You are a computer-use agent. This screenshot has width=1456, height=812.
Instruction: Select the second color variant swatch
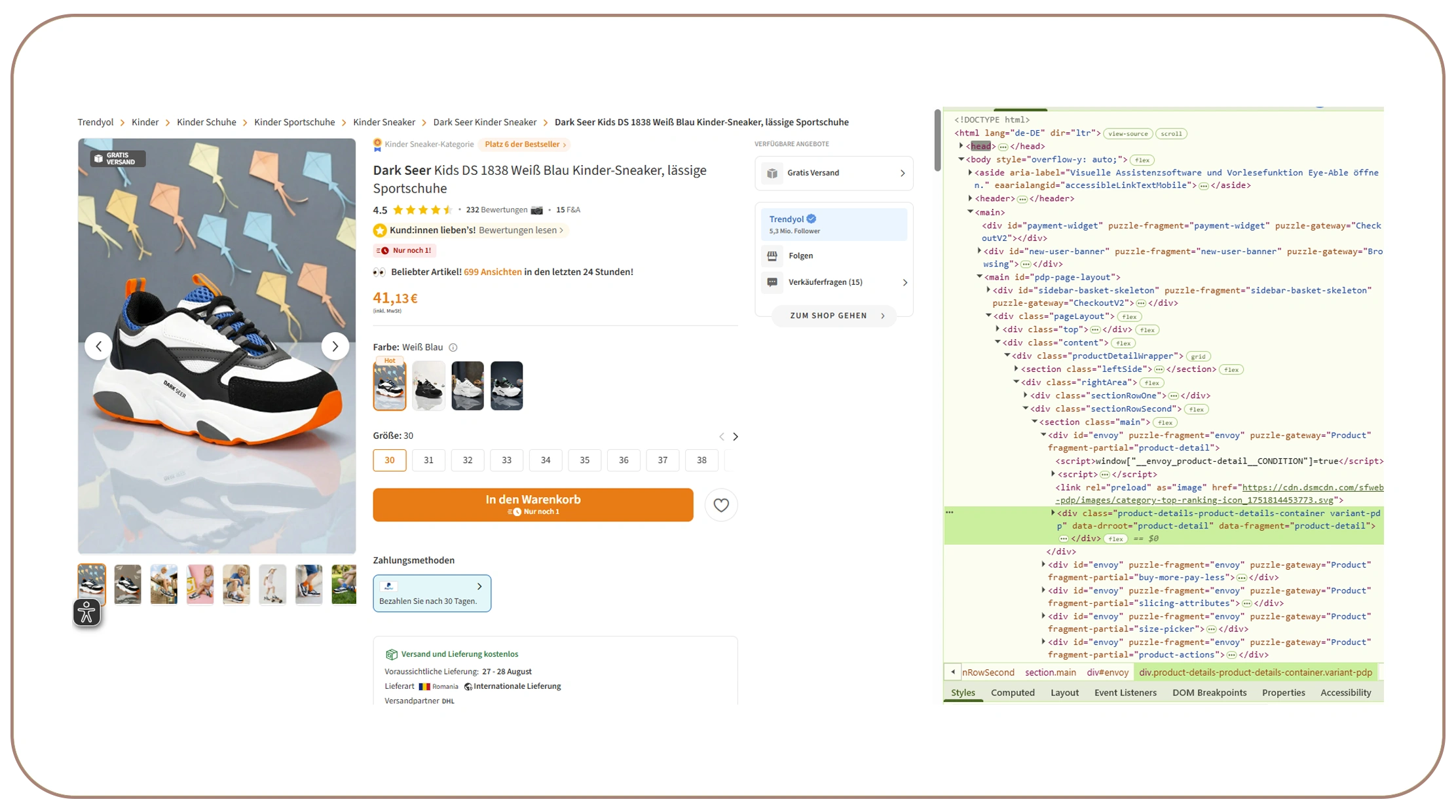click(428, 386)
